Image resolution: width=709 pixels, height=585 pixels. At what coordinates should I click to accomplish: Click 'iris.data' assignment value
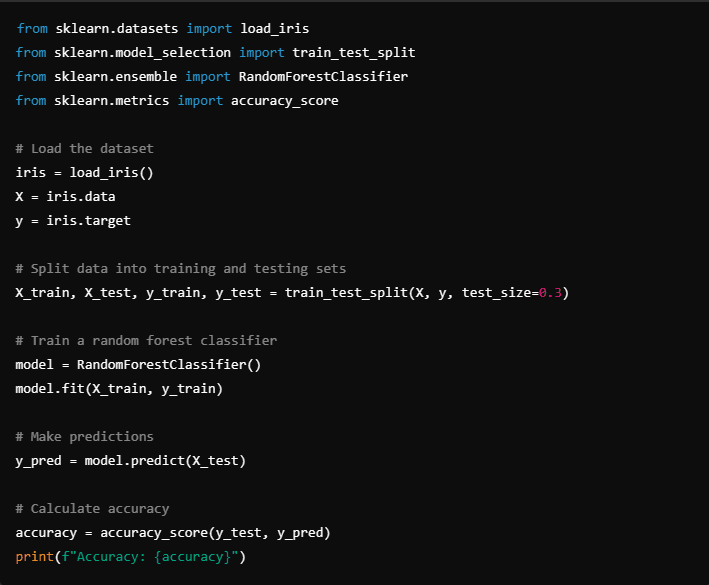[80, 197]
